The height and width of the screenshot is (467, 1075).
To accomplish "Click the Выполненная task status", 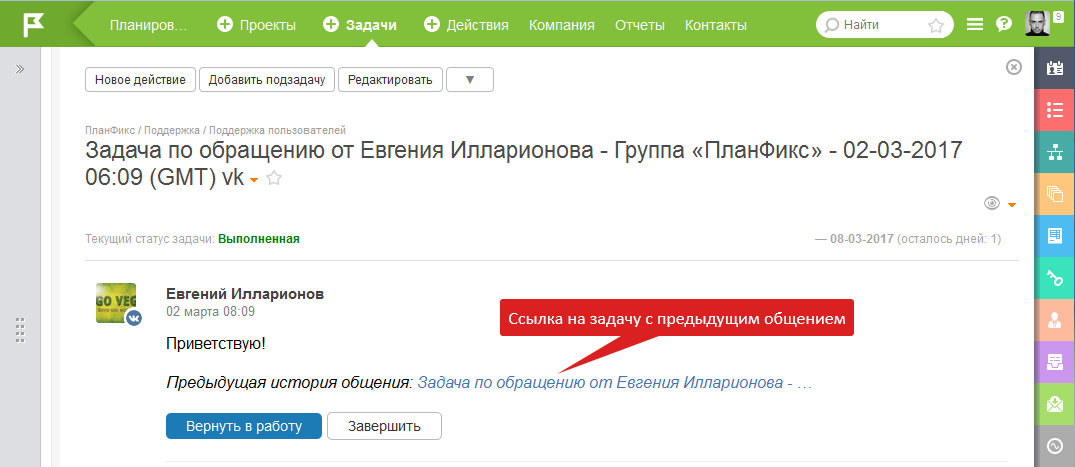I will (x=259, y=239).
